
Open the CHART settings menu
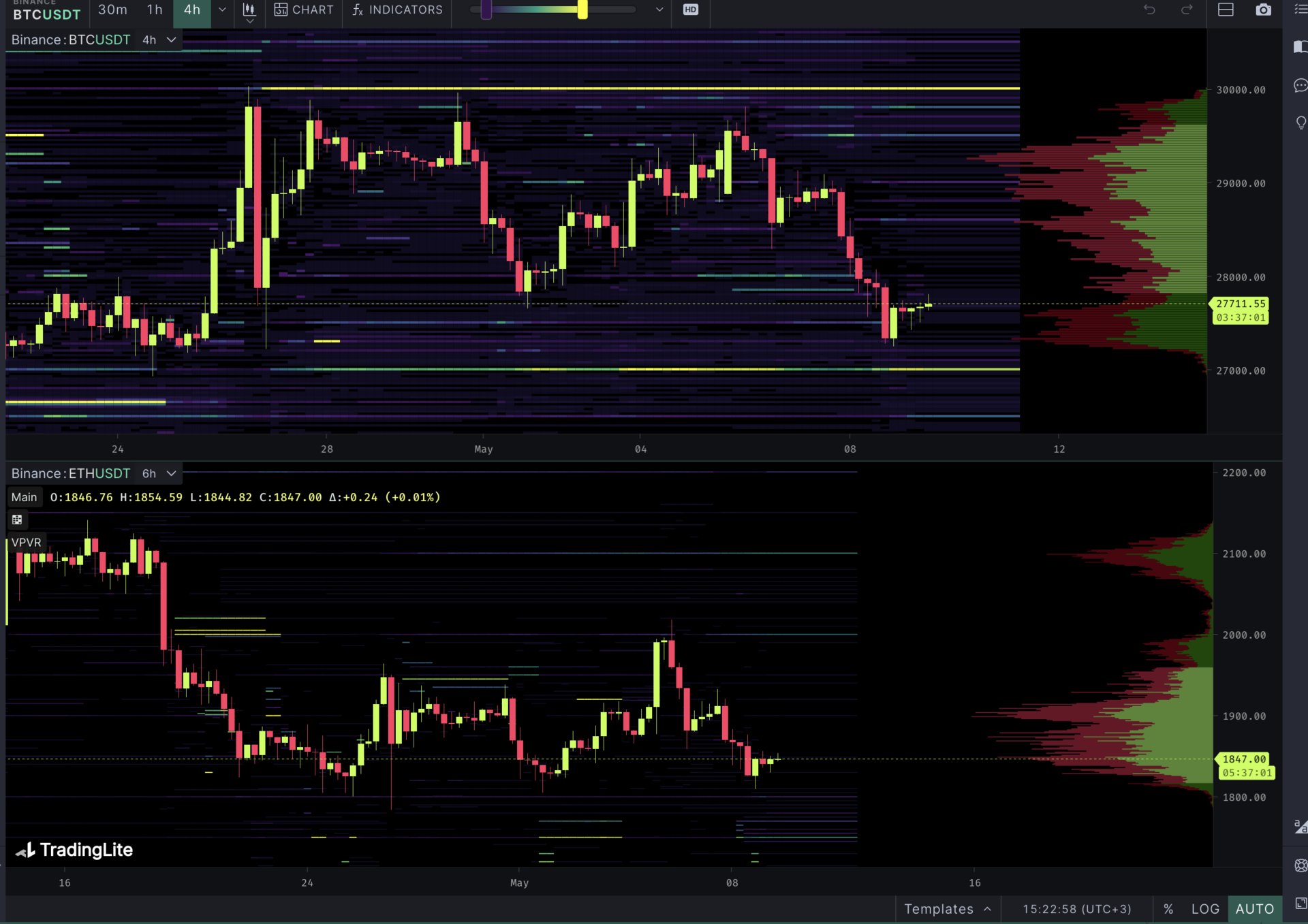click(x=304, y=10)
